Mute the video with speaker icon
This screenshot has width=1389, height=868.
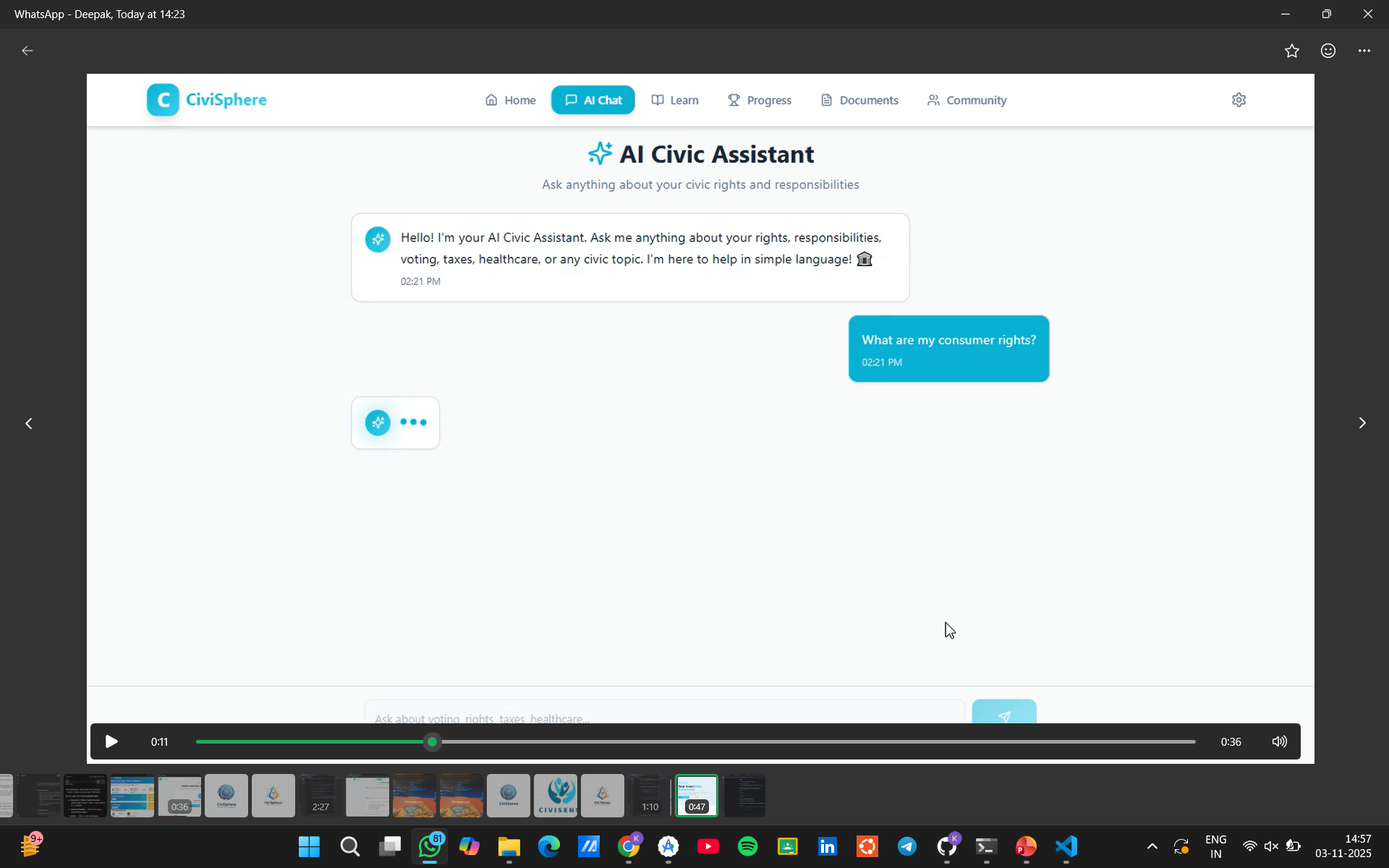[x=1279, y=741]
